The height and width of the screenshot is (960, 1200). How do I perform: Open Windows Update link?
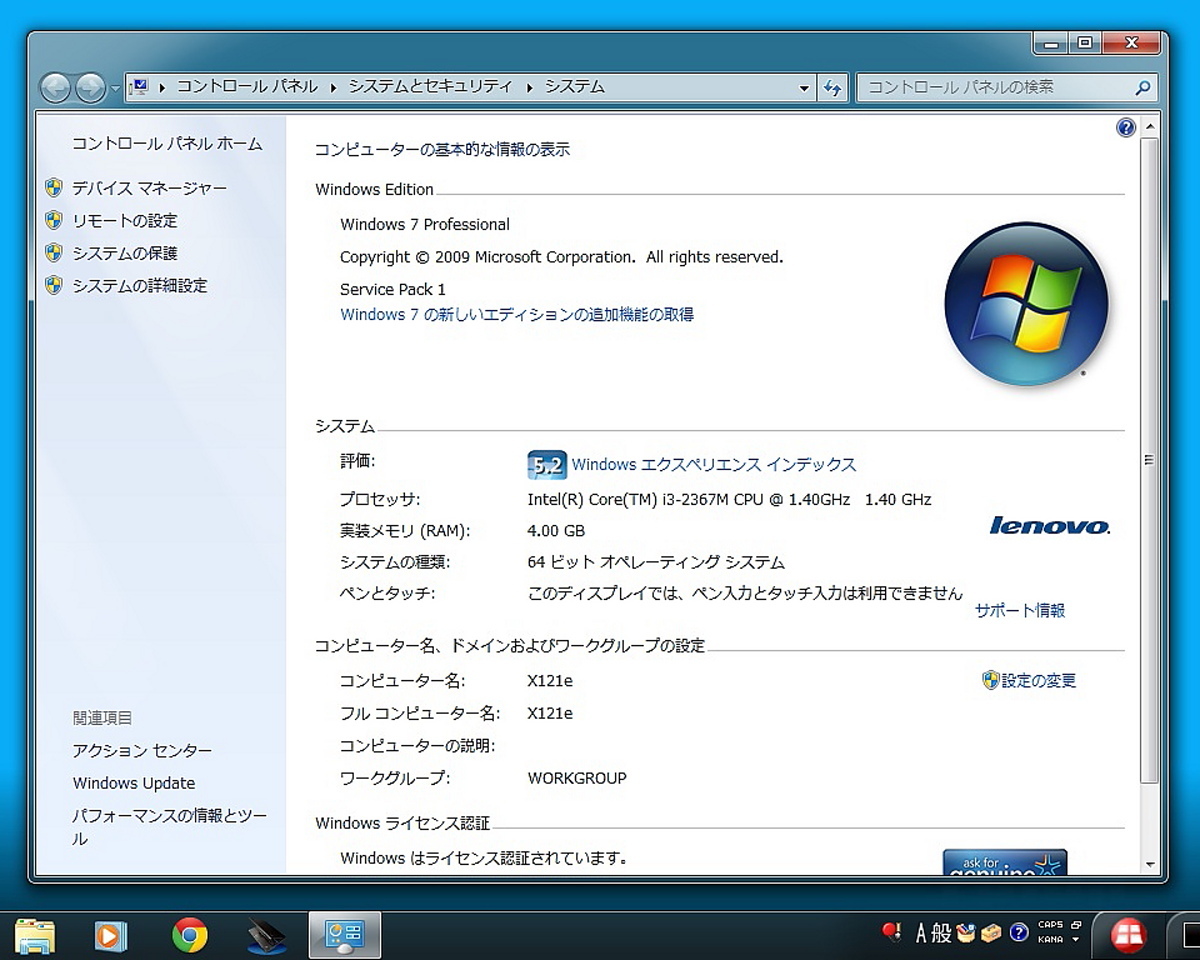coord(134,783)
